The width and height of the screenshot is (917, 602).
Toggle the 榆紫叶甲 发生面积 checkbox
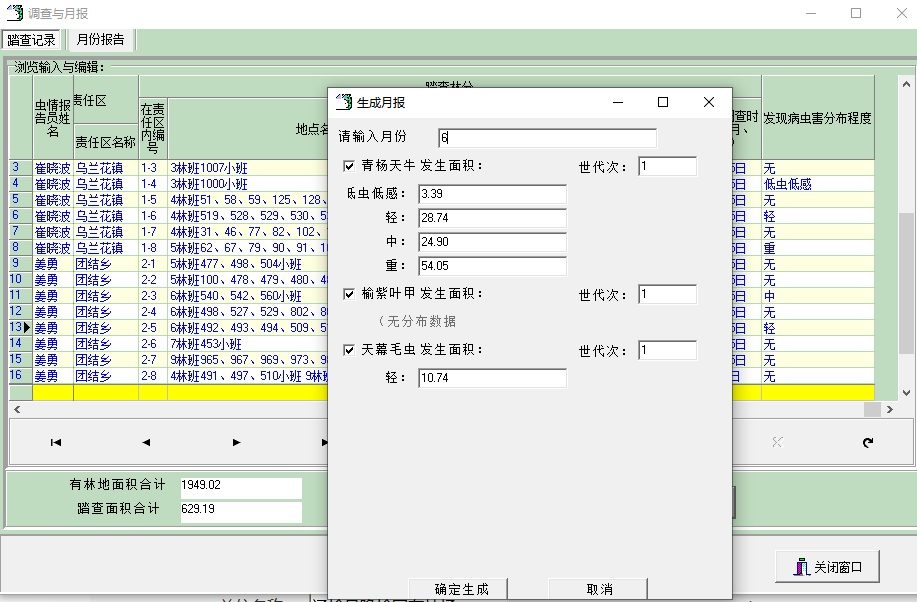pos(349,294)
